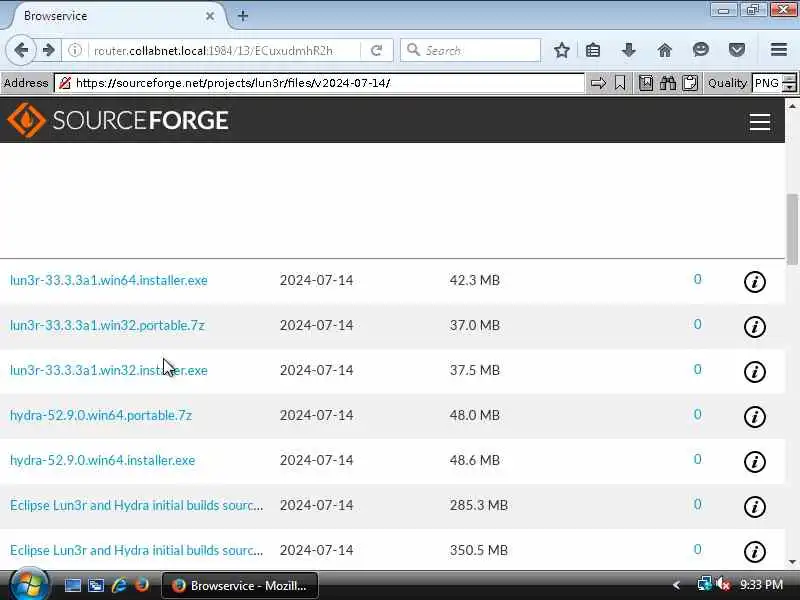Download lun3r-33.3.3a1.win64.installer.exe
Viewport: 800px width, 600px height.
pyautogui.click(x=109, y=281)
